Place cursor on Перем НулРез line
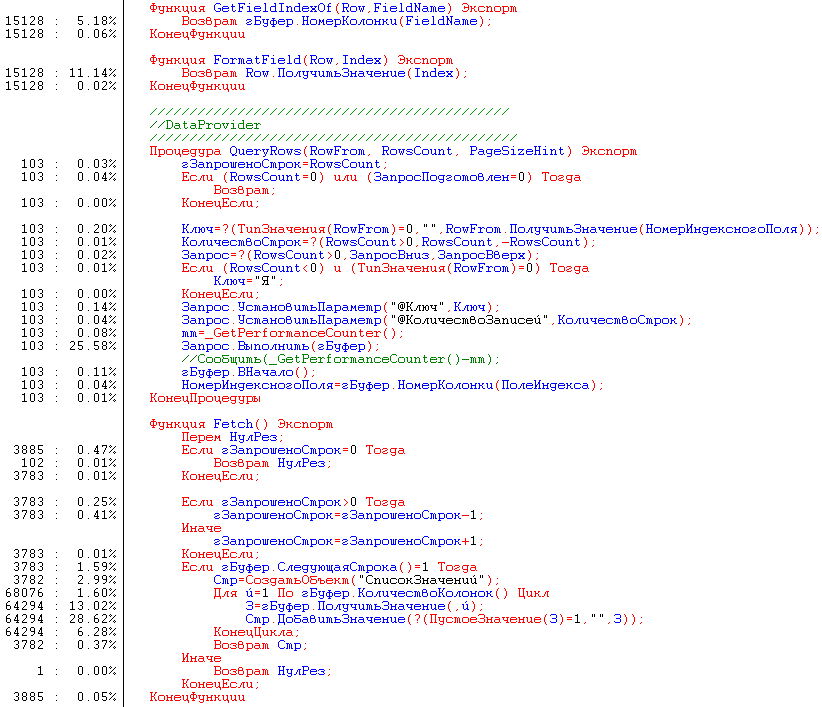The image size is (822, 707). pos(232,437)
